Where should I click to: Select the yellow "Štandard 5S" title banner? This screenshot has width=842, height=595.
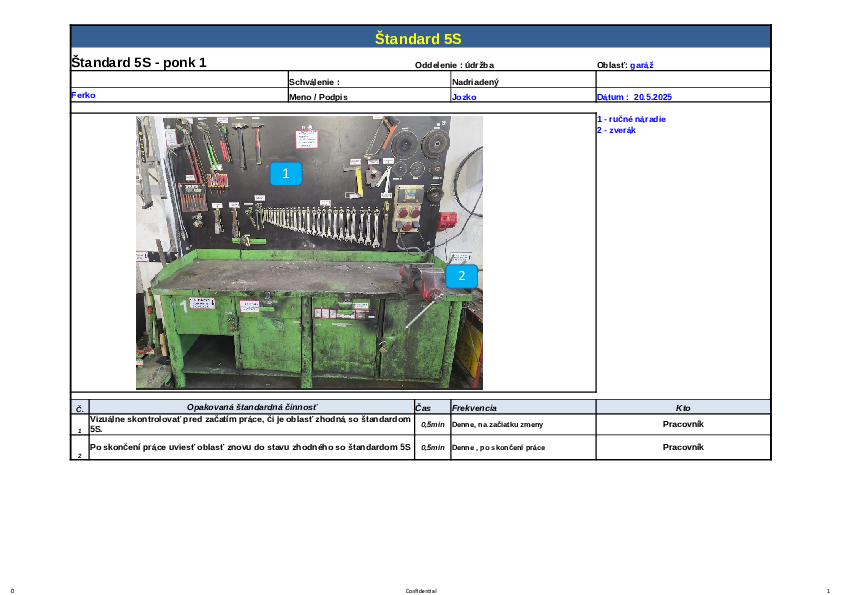418,39
